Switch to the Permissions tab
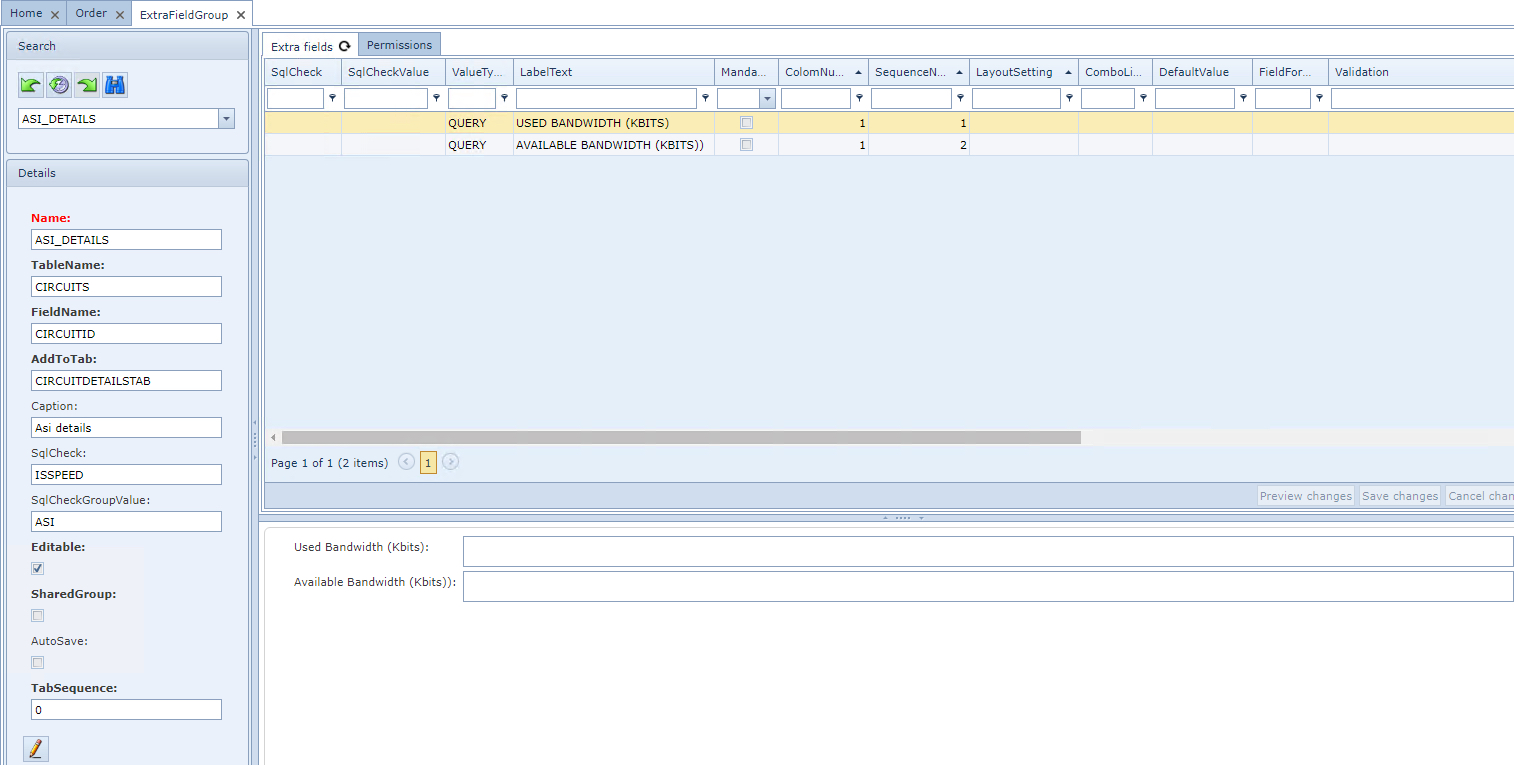The height and width of the screenshot is (765, 1514). tap(399, 45)
